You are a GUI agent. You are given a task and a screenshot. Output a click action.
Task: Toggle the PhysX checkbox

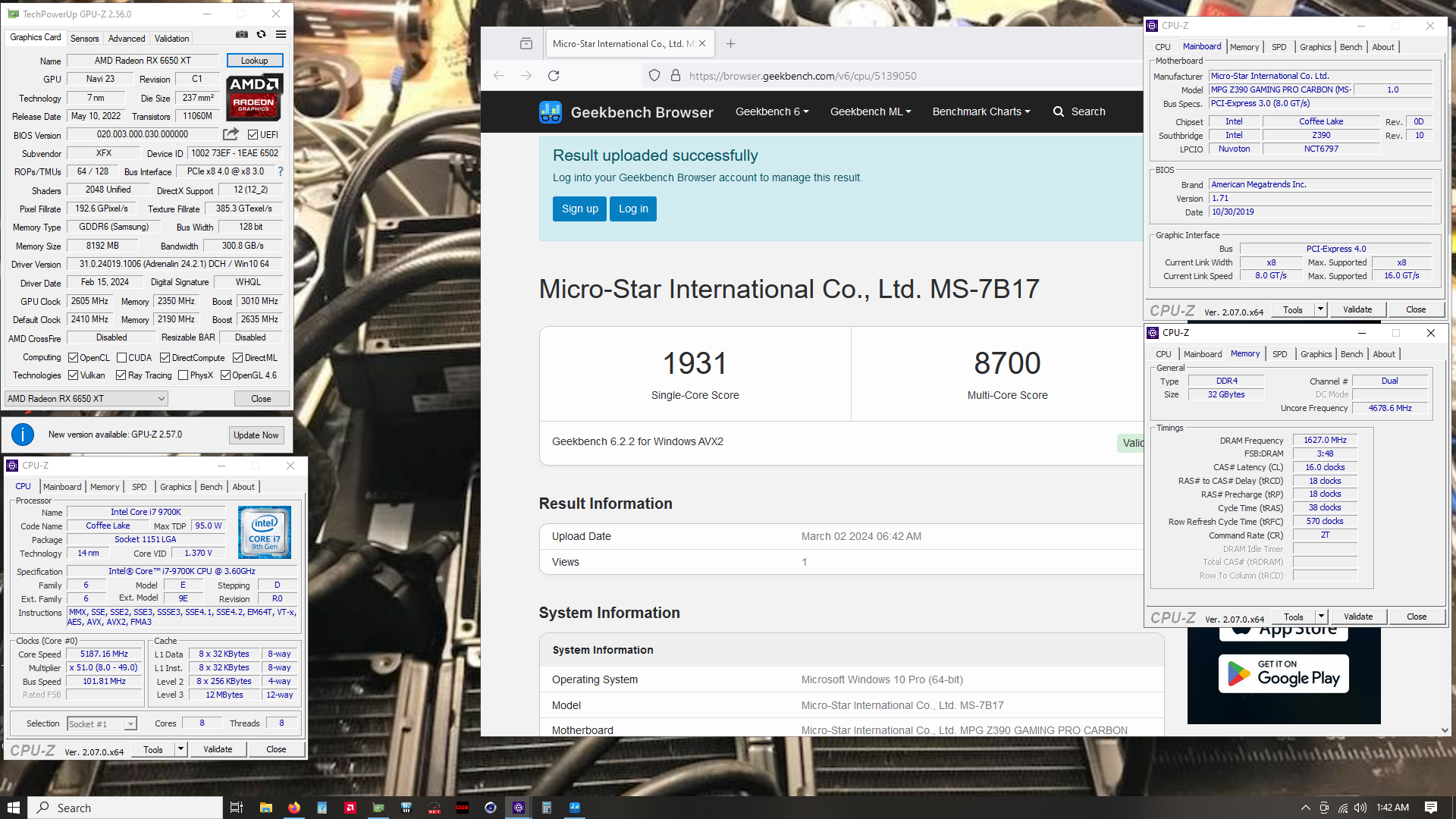[x=183, y=375]
